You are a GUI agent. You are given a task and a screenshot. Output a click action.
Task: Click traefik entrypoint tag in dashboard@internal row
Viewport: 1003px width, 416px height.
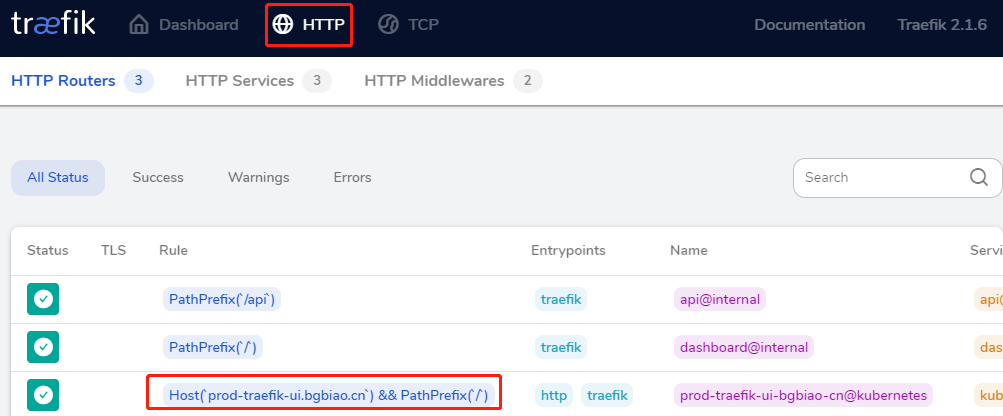click(x=561, y=347)
